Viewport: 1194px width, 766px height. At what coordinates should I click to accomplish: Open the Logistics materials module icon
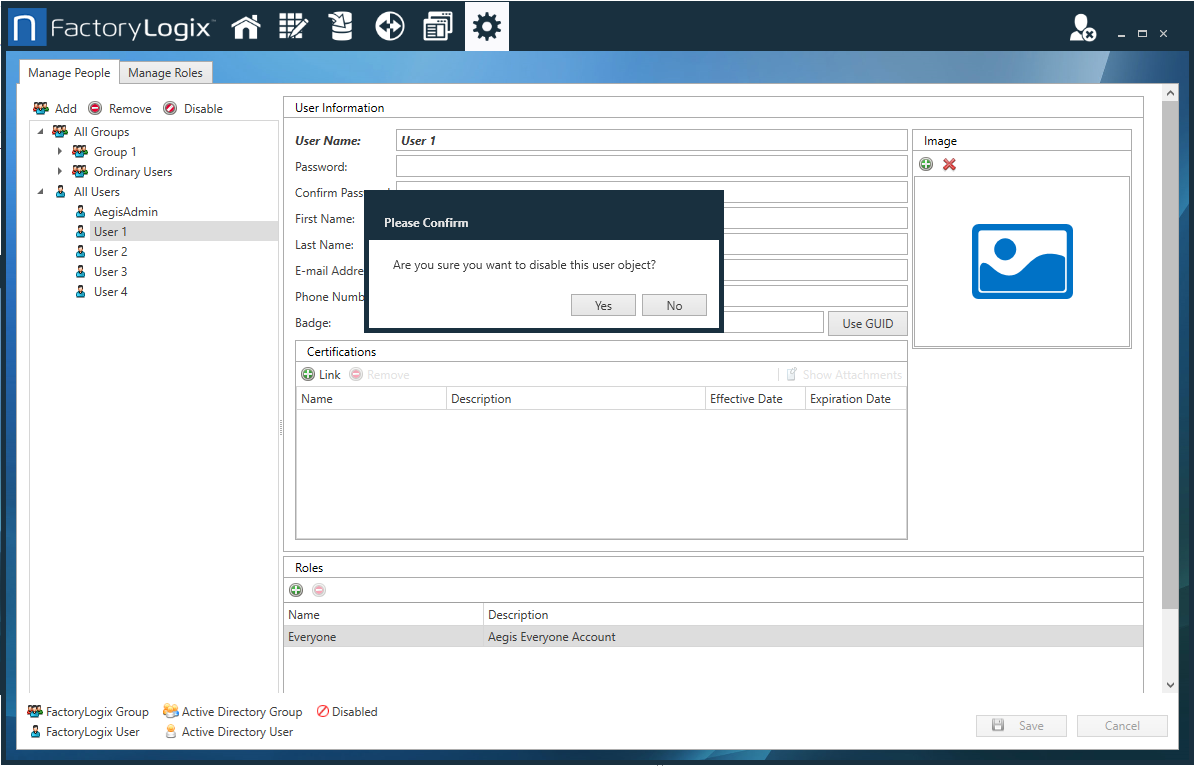(341, 25)
